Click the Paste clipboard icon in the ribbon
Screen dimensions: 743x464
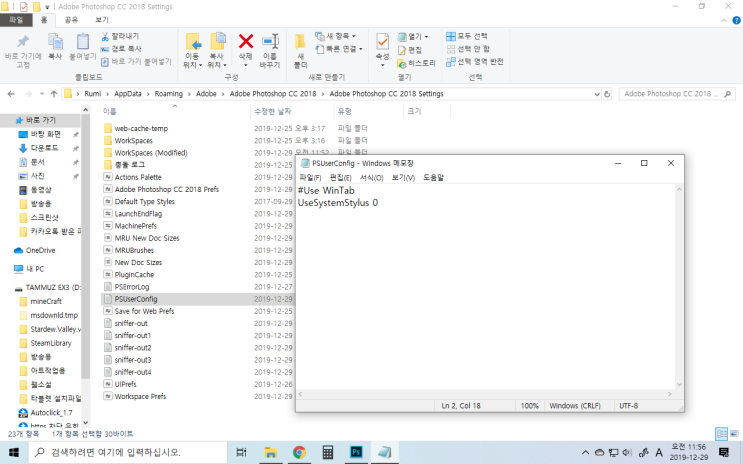tap(83, 42)
